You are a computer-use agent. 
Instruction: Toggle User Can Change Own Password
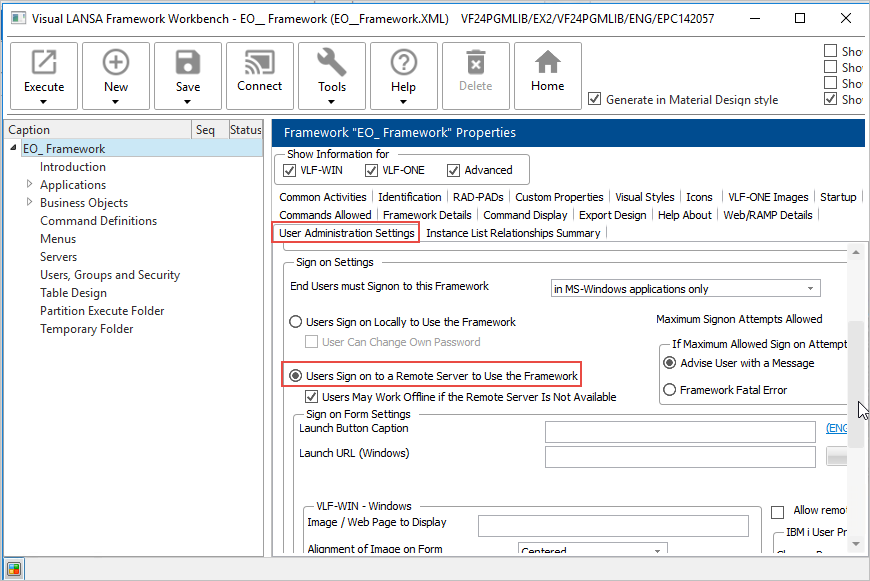tap(311, 342)
